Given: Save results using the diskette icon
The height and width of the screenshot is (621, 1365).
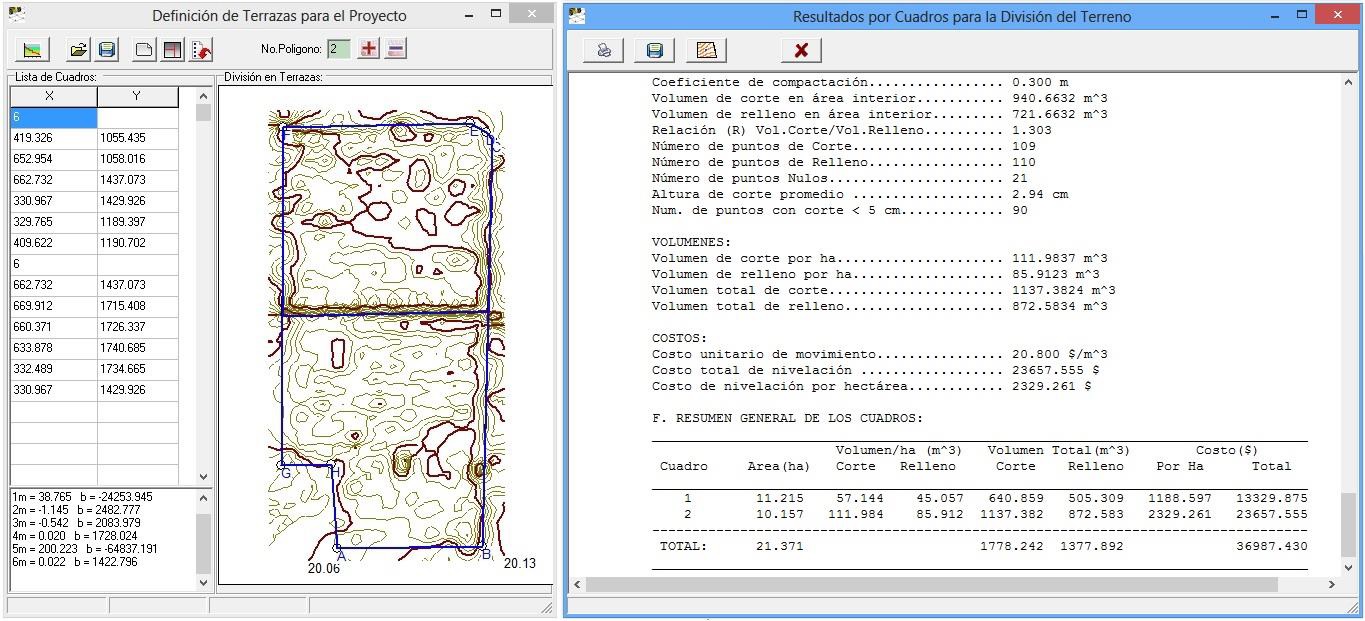Looking at the screenshot, I should tap(655, 50).
